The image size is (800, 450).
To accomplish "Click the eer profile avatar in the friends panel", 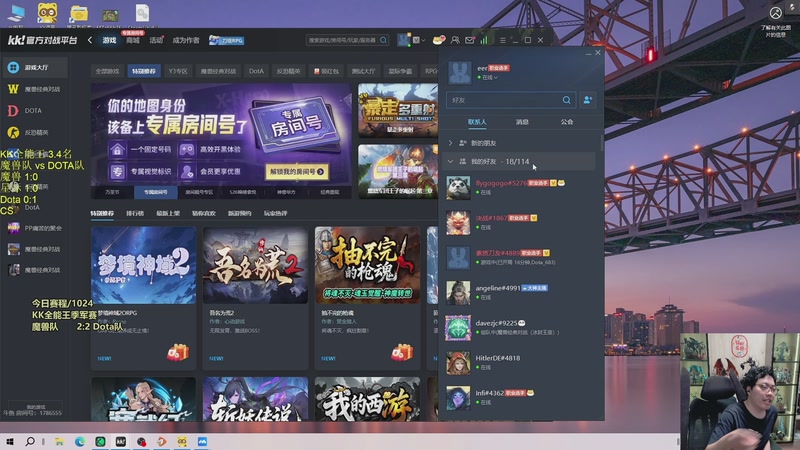I will (460, 72).
